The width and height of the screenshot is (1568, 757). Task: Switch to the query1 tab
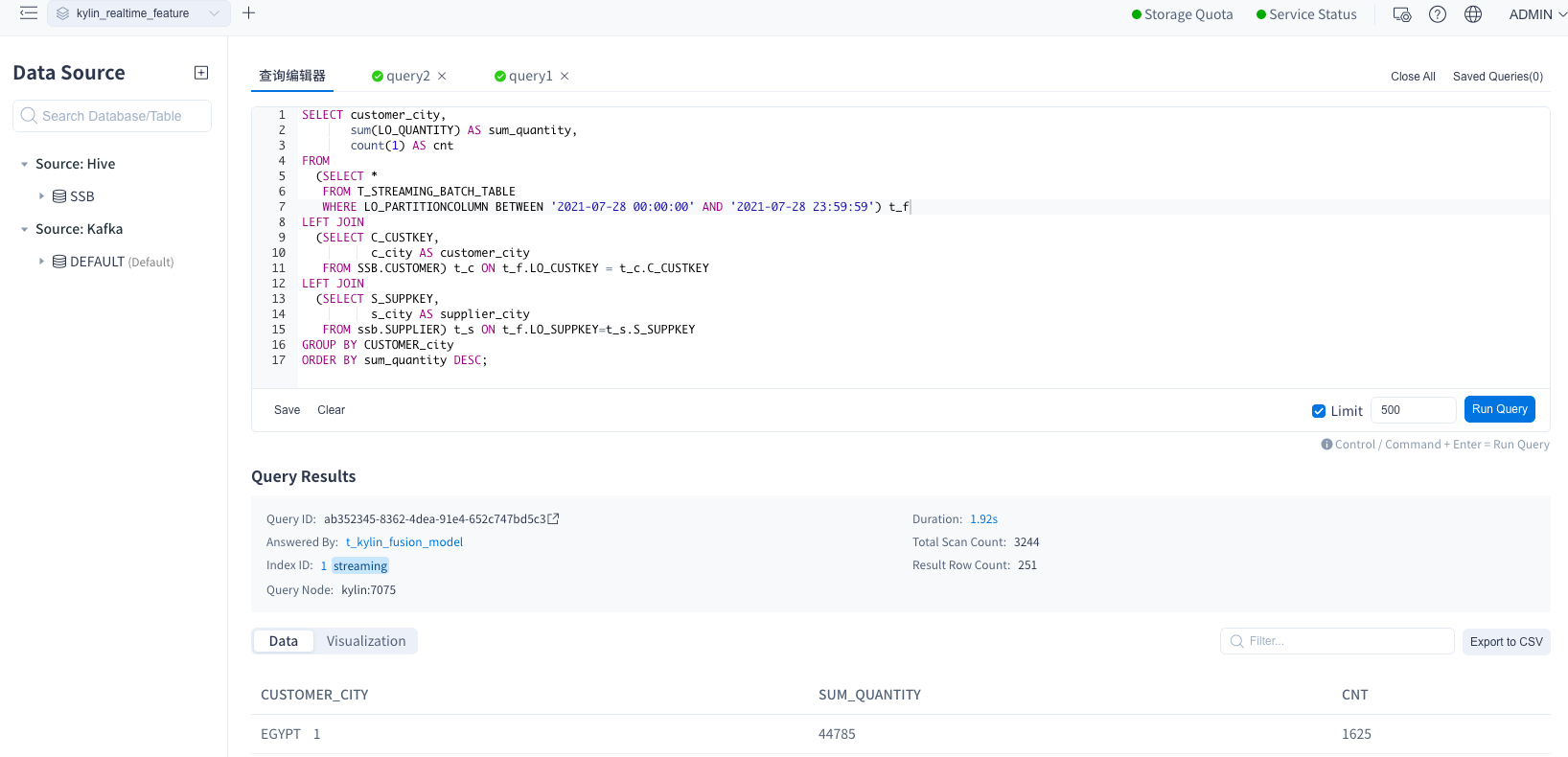(x=529, y=77)
